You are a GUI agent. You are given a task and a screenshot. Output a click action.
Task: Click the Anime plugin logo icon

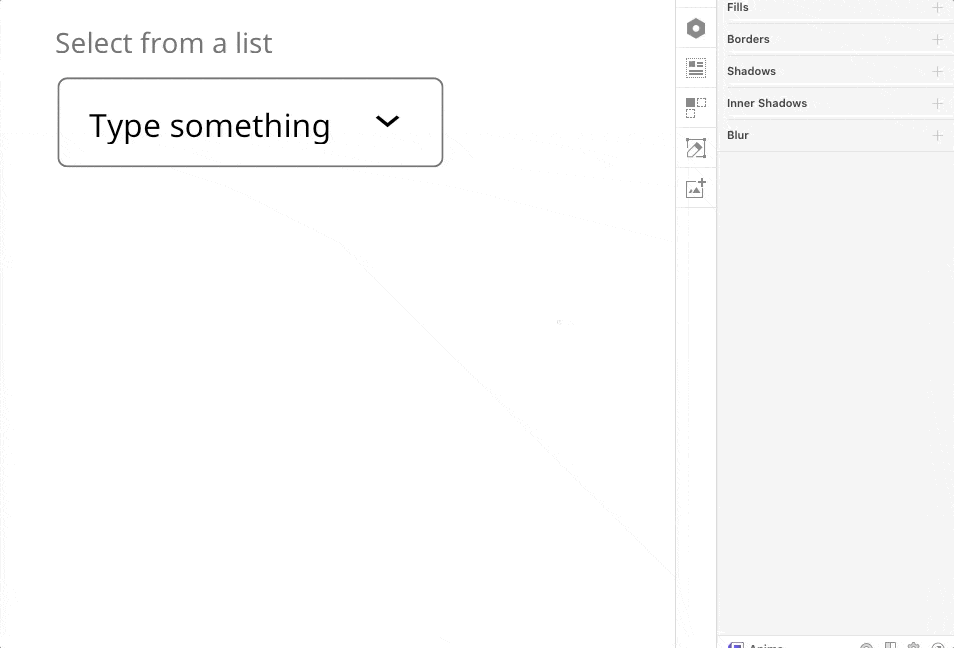click(736, 645)
